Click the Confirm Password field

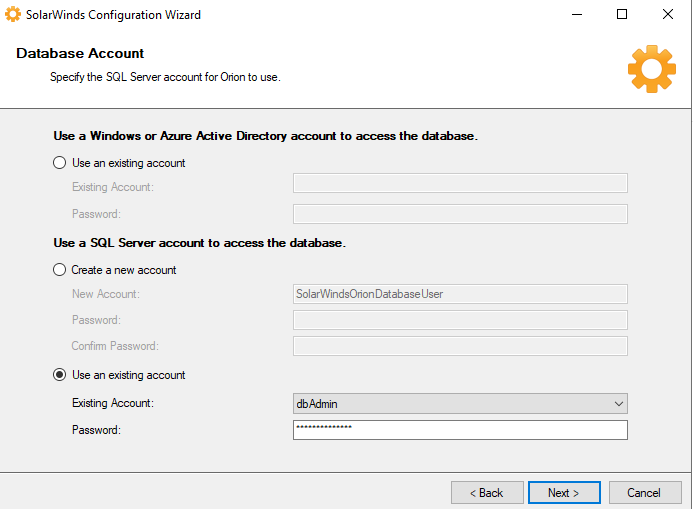pos(460,346)
